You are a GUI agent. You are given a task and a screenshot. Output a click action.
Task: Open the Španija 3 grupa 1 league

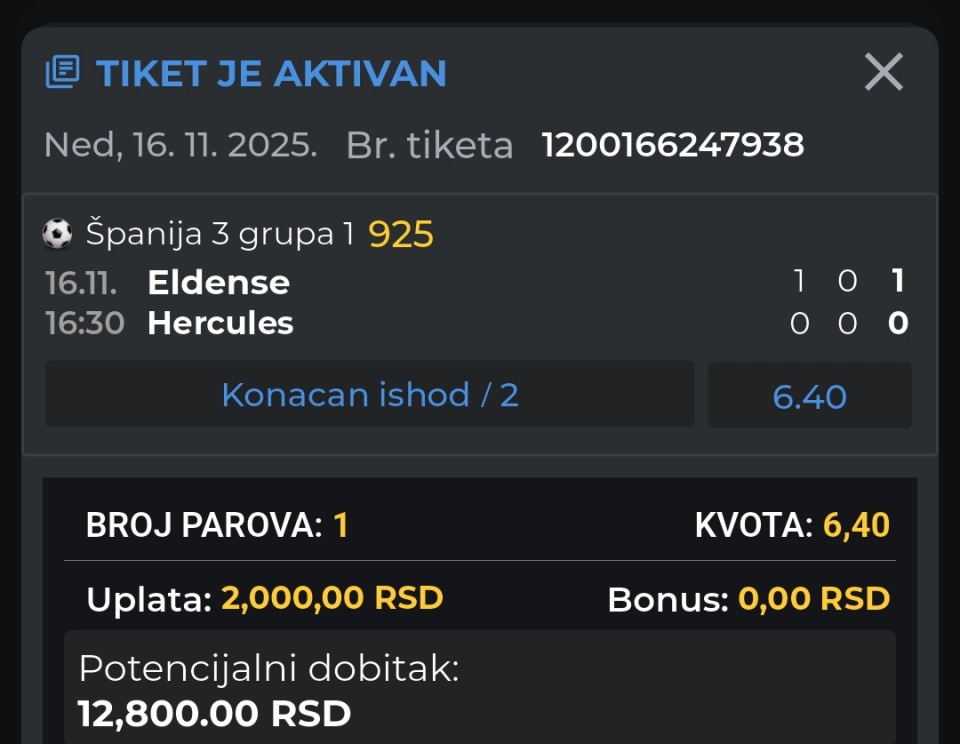(x=220, y=234)
